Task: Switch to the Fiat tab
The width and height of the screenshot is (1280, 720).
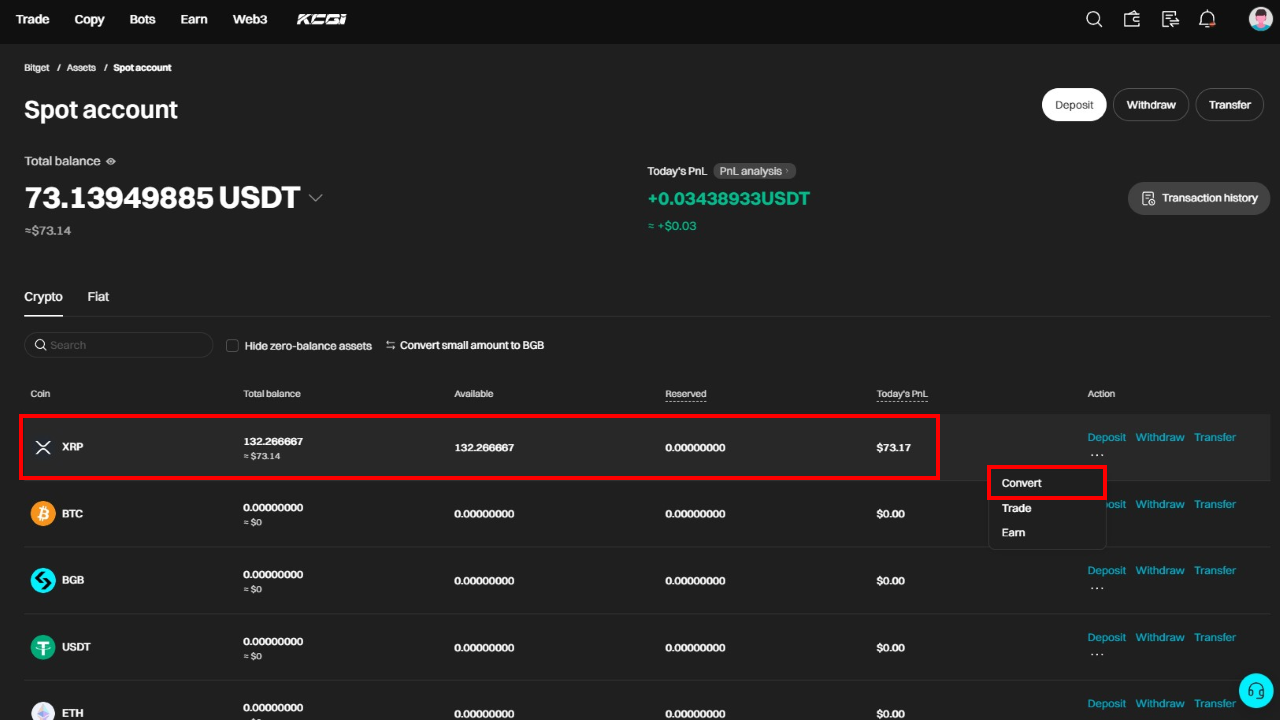Action: [x=98, y=297]
